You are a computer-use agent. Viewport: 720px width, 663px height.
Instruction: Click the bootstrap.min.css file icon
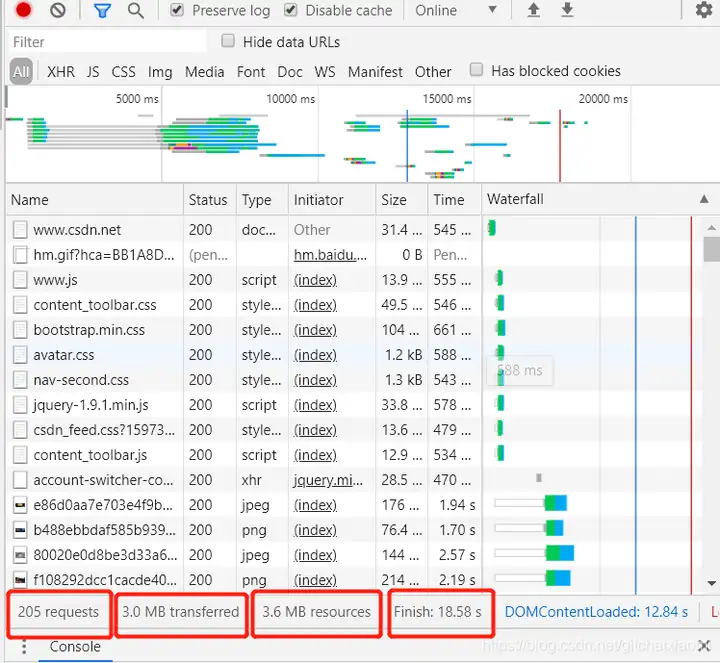point(20,330)
